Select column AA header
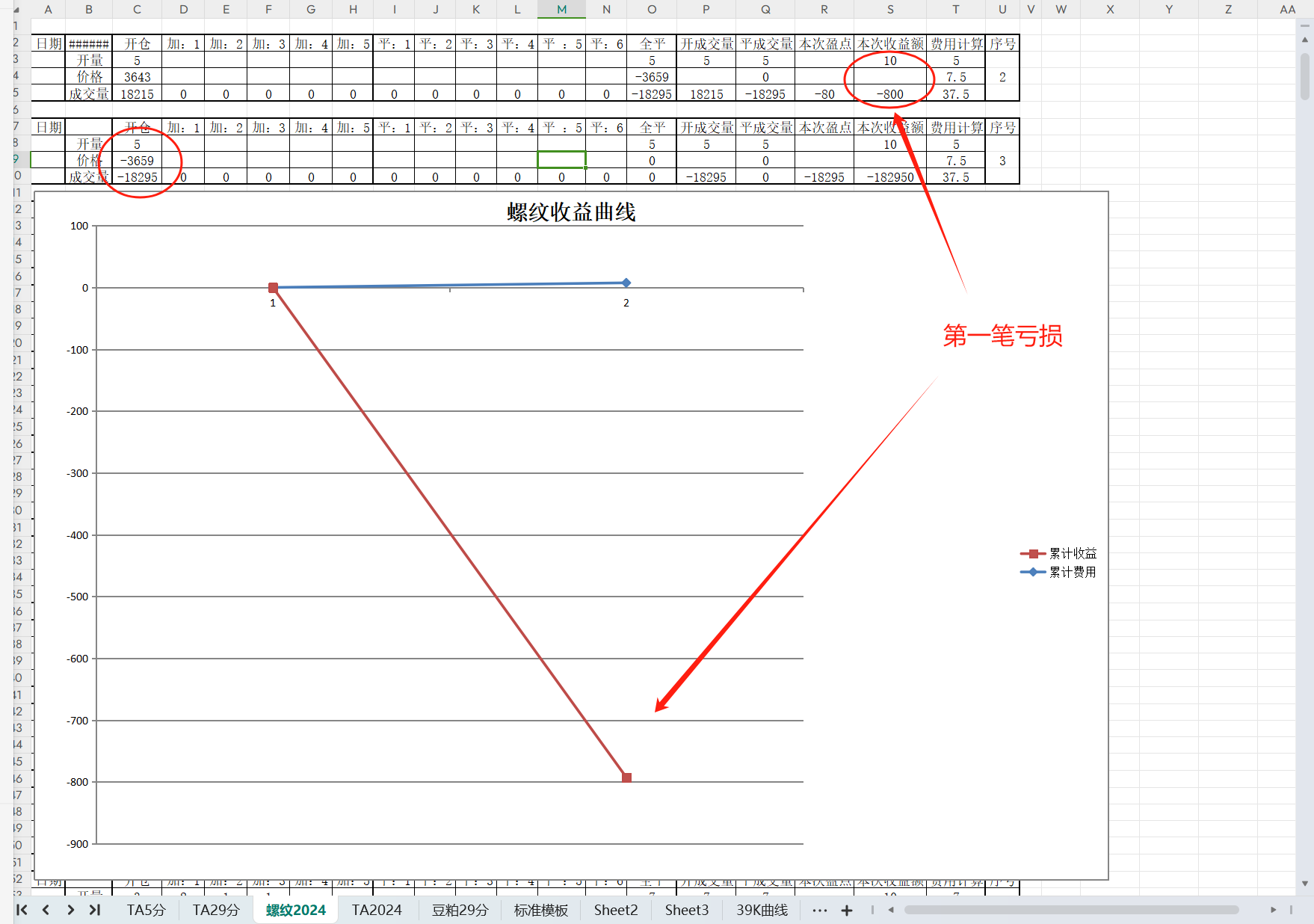This screenshot has width=1314, height=924. pos(1286,10)
